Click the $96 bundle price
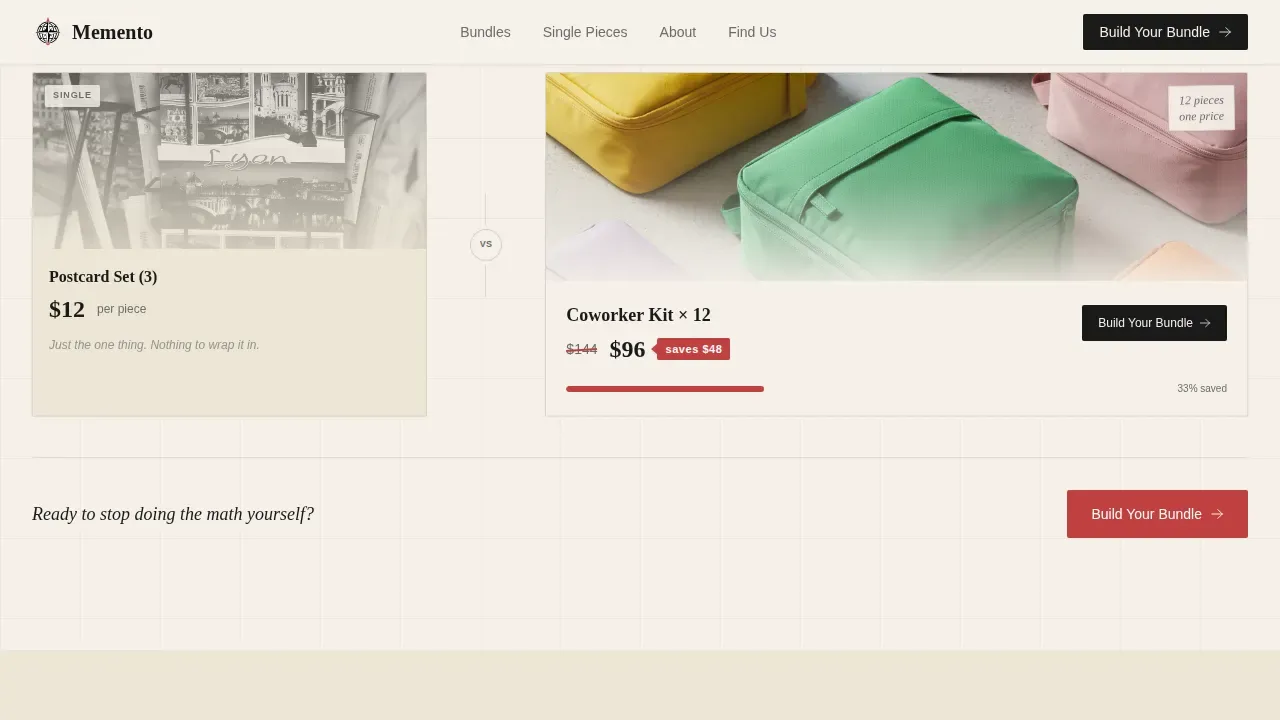The height and width of the screenshot is (720, 1280). click(x=627, y=349)
